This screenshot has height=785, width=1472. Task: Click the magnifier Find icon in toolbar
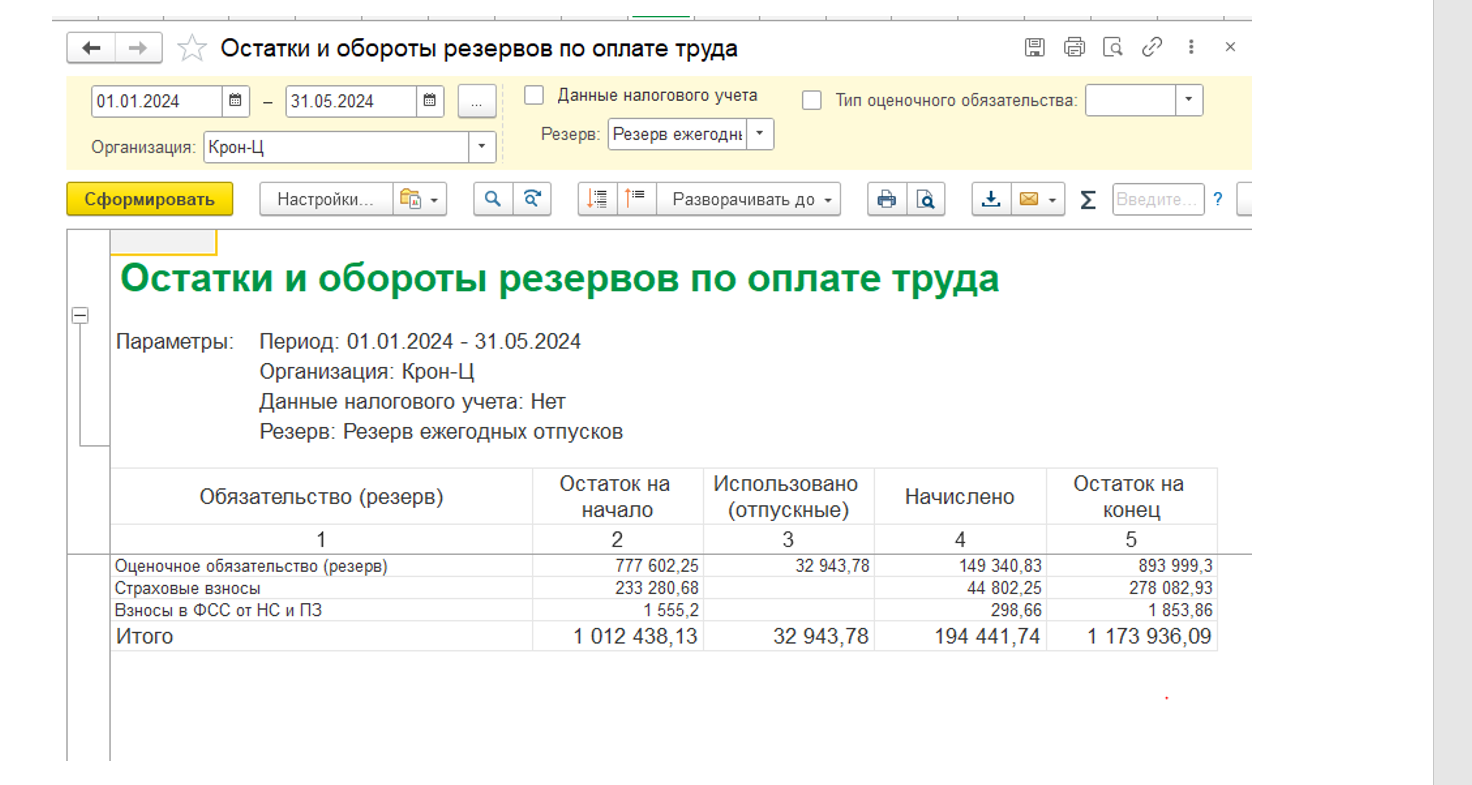pos(493,199)
